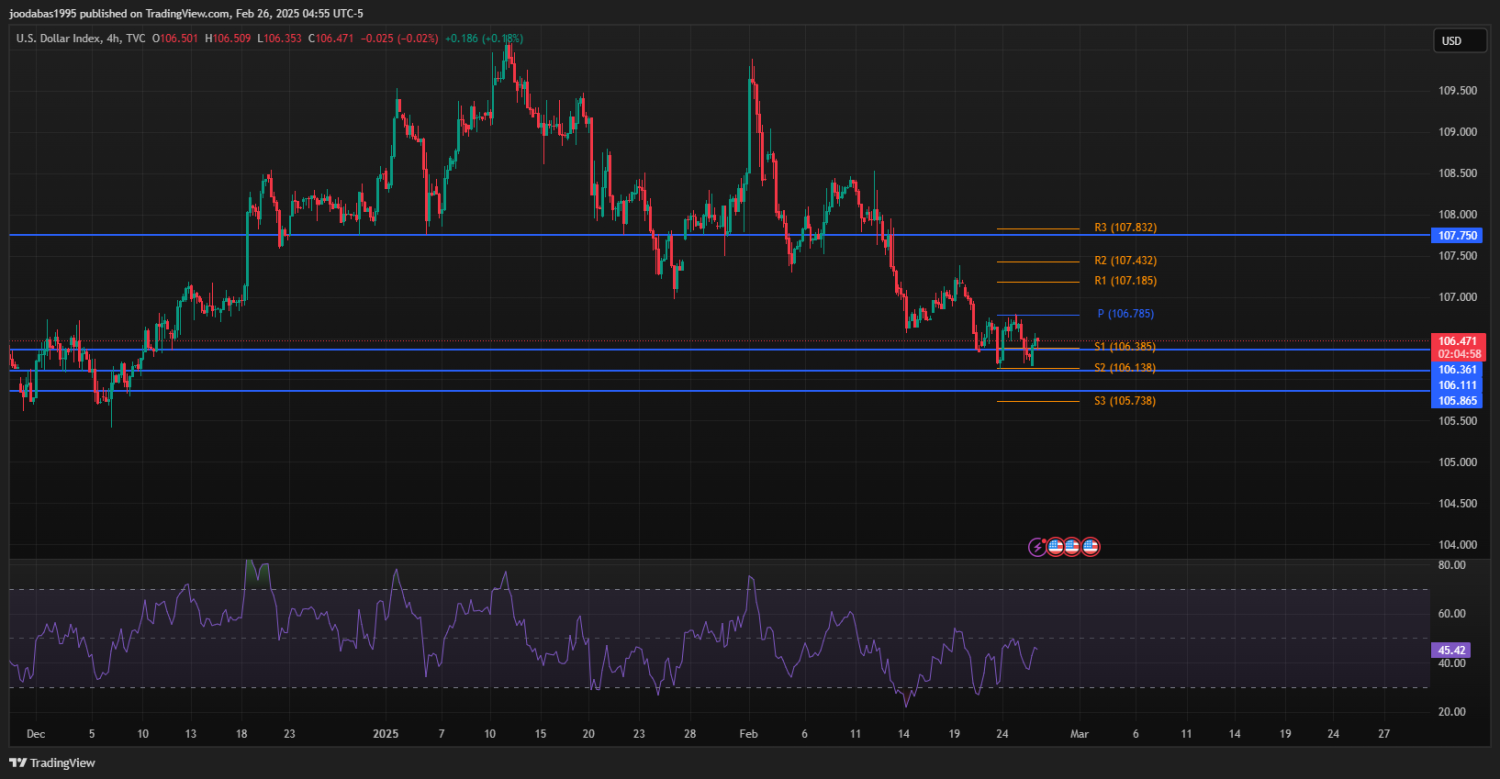Click the middle US flag event icon
The image size is (1500, 779).
point(1072,547)
